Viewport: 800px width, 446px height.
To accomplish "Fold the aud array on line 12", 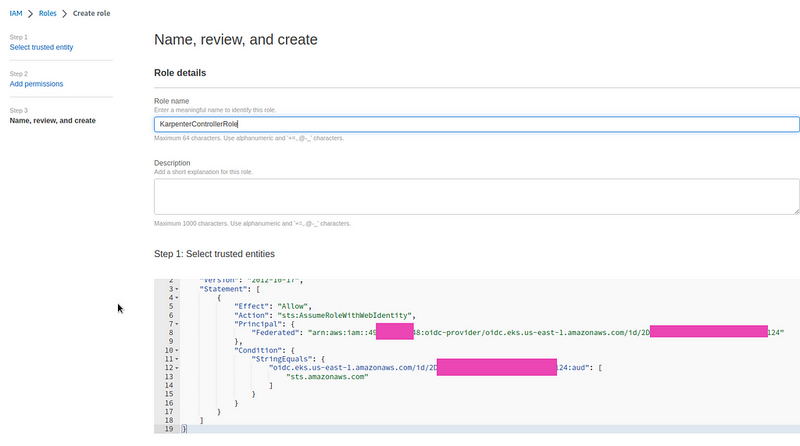I will click(176, 368).
